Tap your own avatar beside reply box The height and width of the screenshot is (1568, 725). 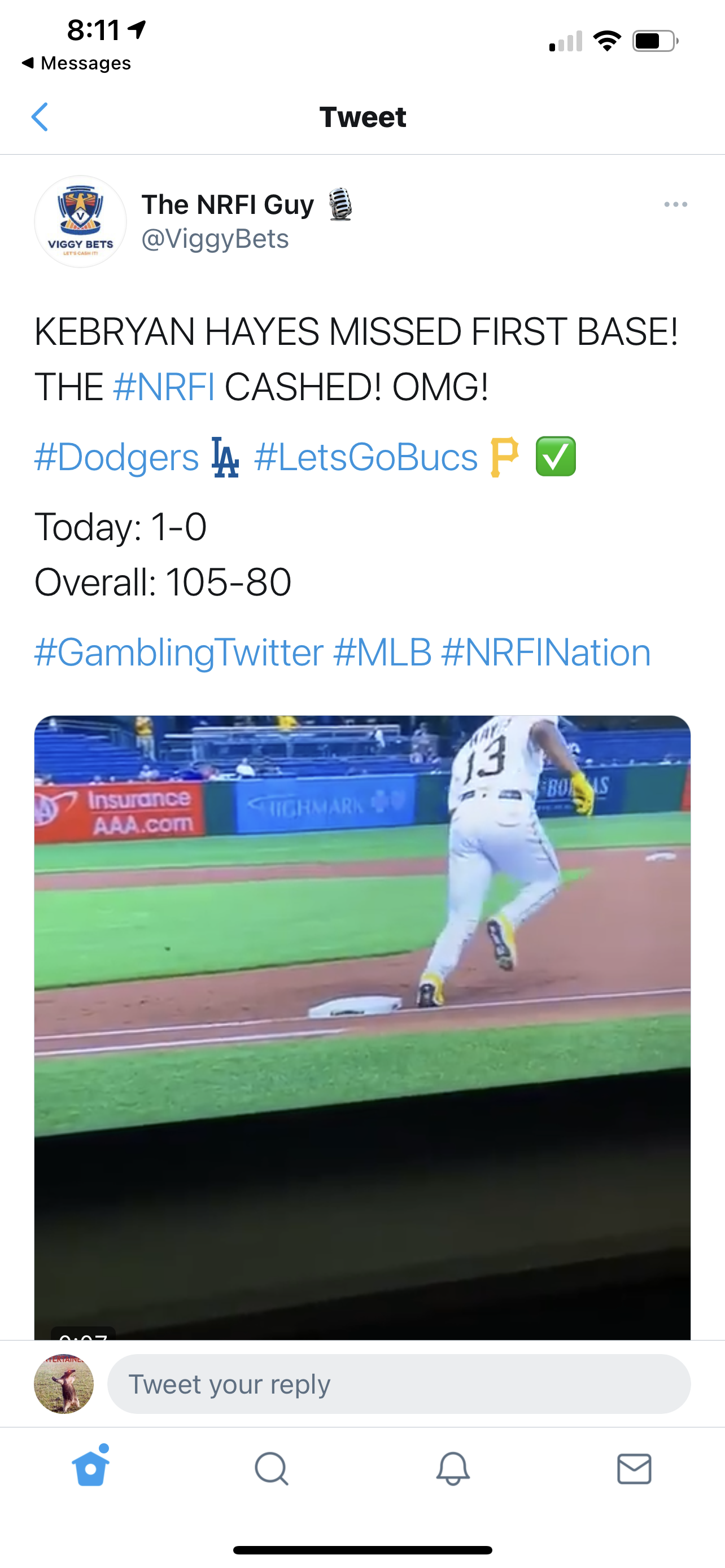tap(64, 1384)
